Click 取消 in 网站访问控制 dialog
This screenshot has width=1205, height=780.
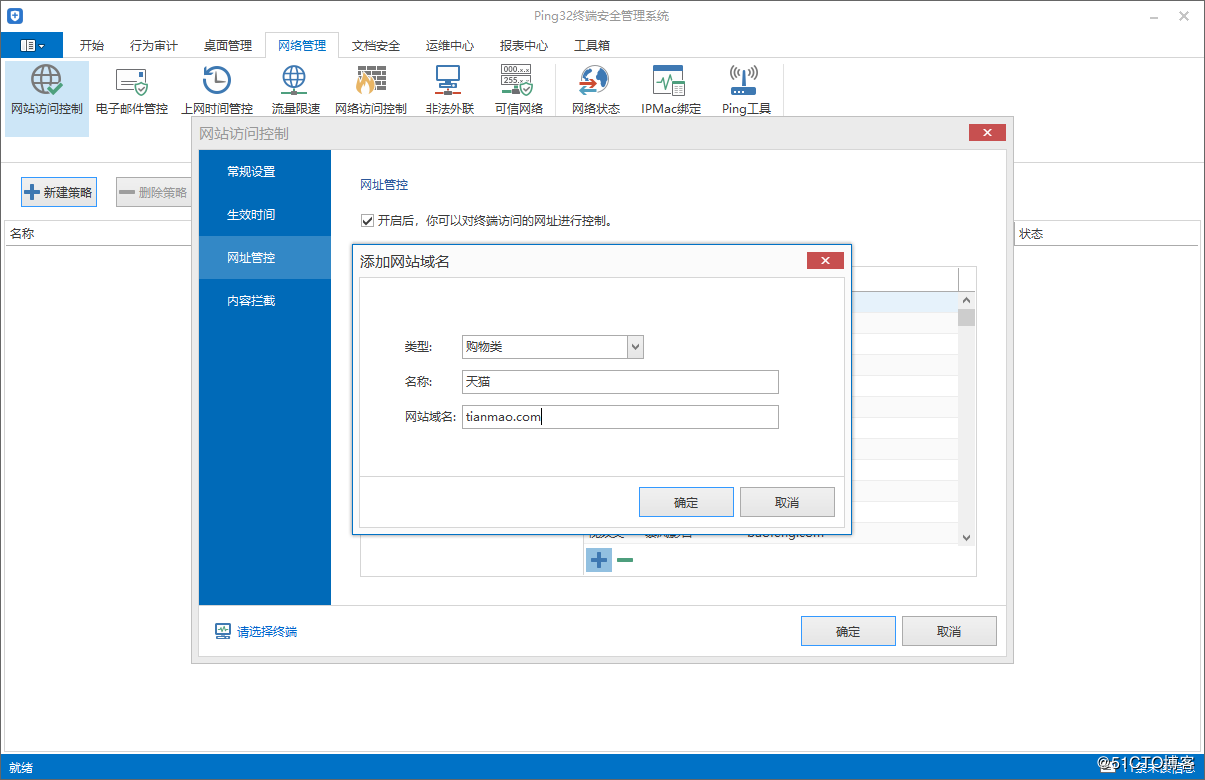949,631
